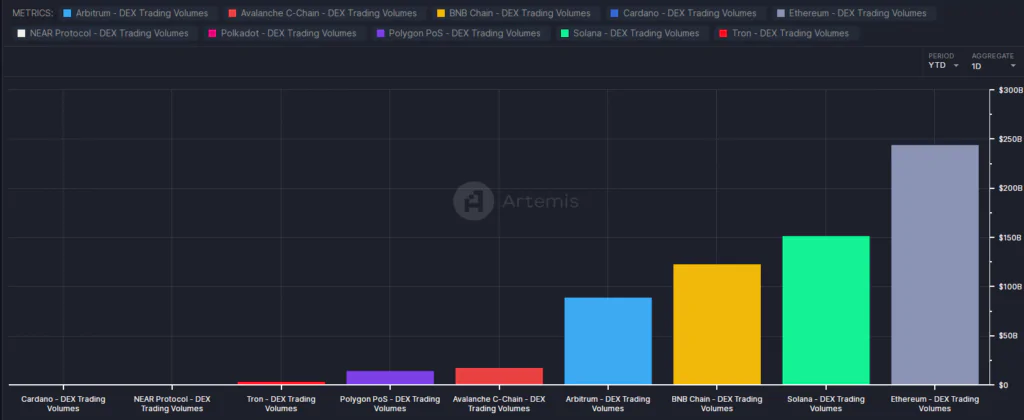Open the Period YTD dropdown
The image size is (1024, 420).
944,61
